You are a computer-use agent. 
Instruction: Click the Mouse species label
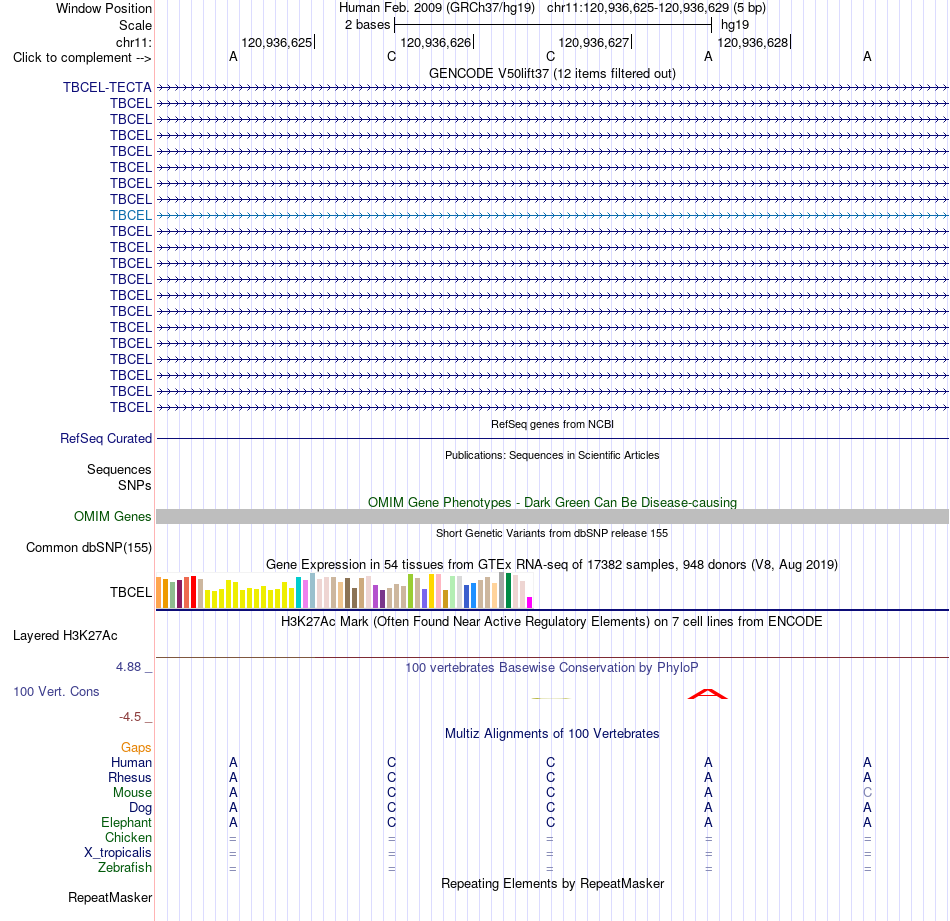pos(133,793)
